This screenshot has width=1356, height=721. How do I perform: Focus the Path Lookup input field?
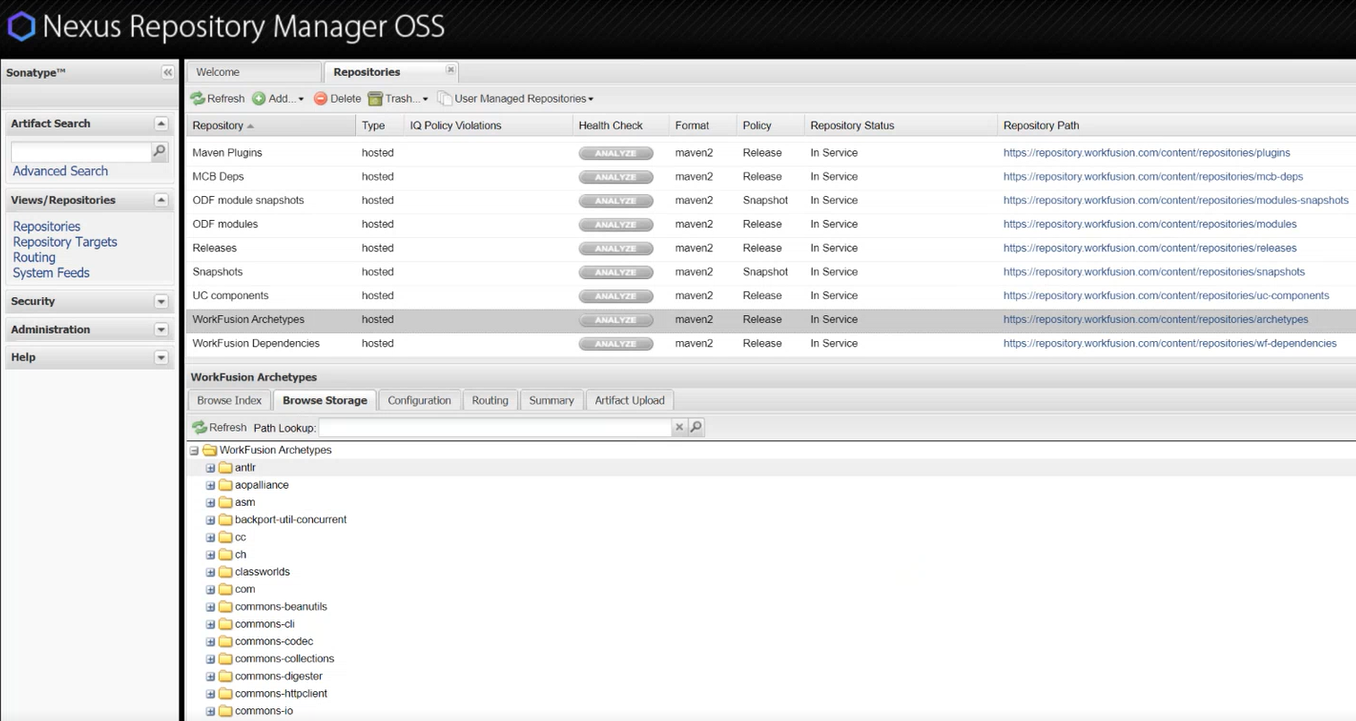point(495,427)
